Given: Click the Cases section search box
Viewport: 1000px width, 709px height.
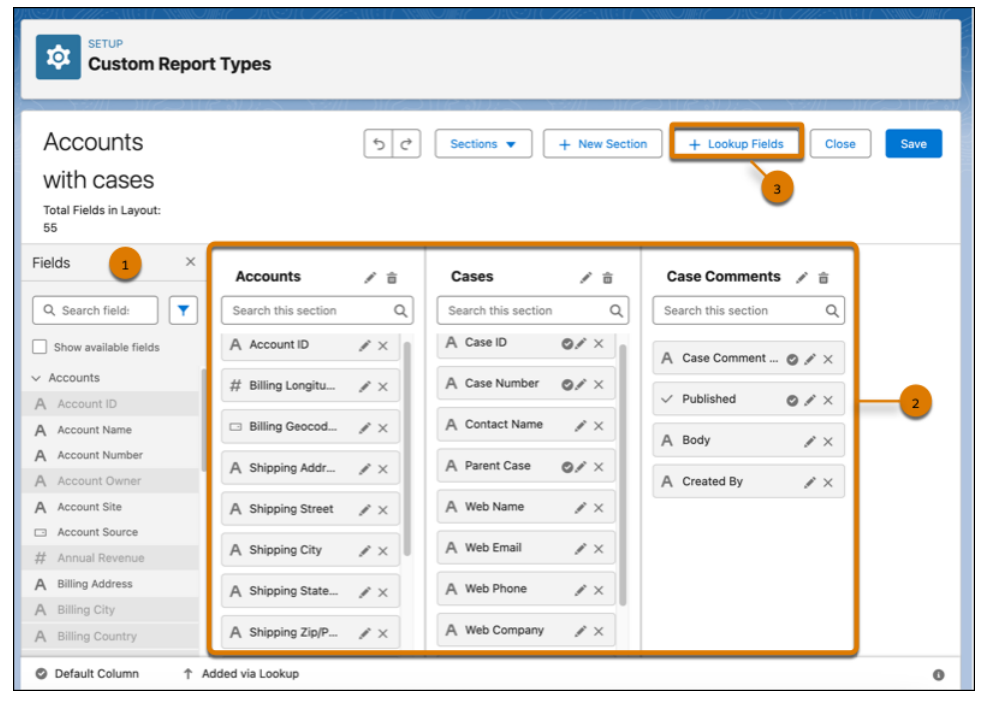Looking at the screenshot, I should 525,311.
